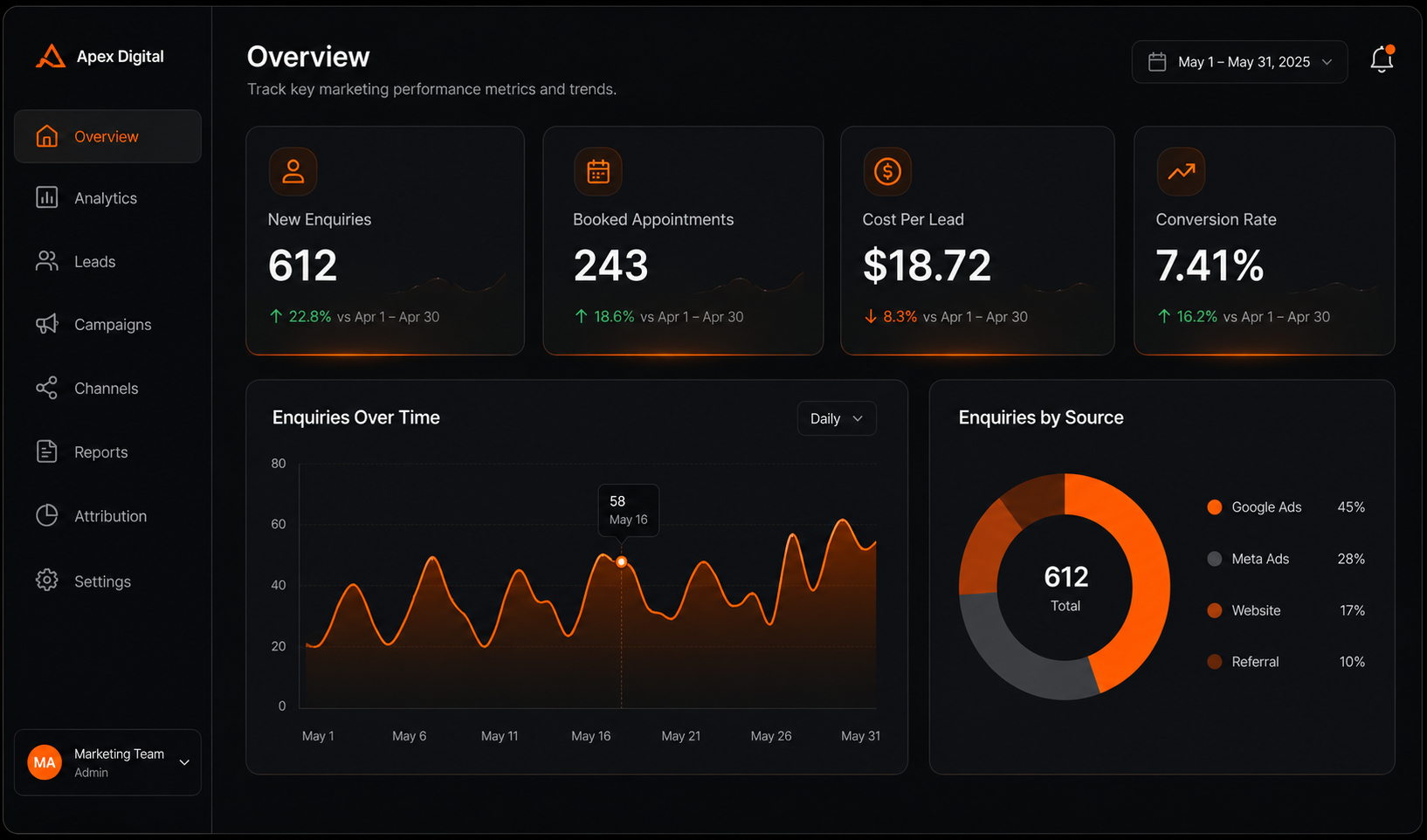Click the Booked Appointments calendar icon
Viewport: 1427px width, 840px height.
(598, 171)
